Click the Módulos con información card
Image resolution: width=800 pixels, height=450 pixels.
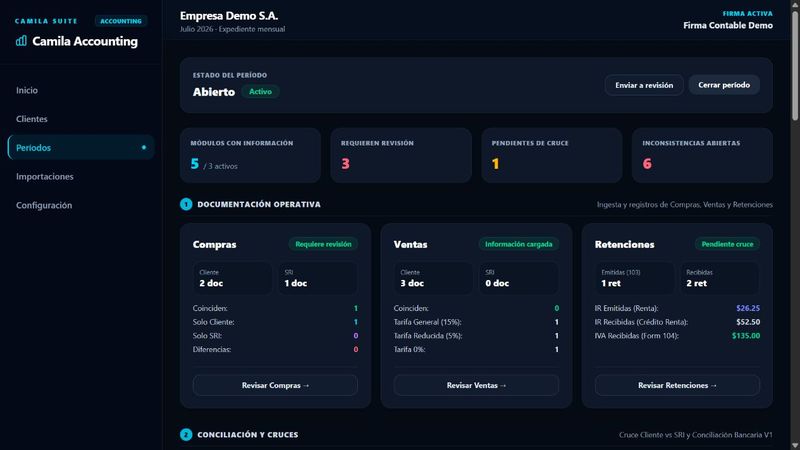click(x=250, y=155)
